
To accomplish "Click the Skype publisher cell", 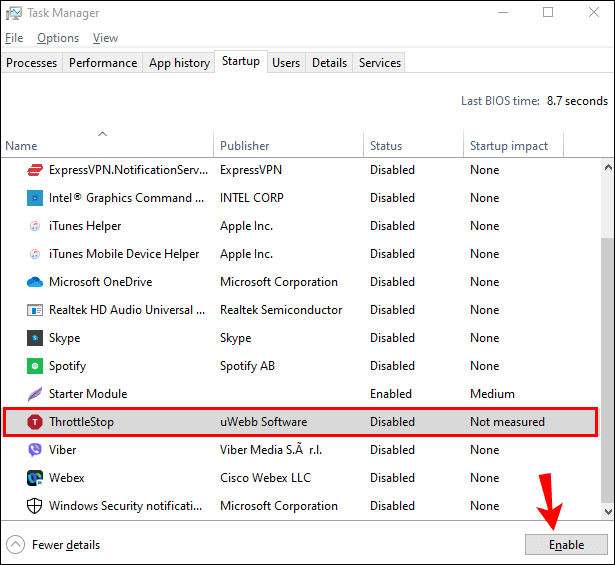I will [235, 338].
